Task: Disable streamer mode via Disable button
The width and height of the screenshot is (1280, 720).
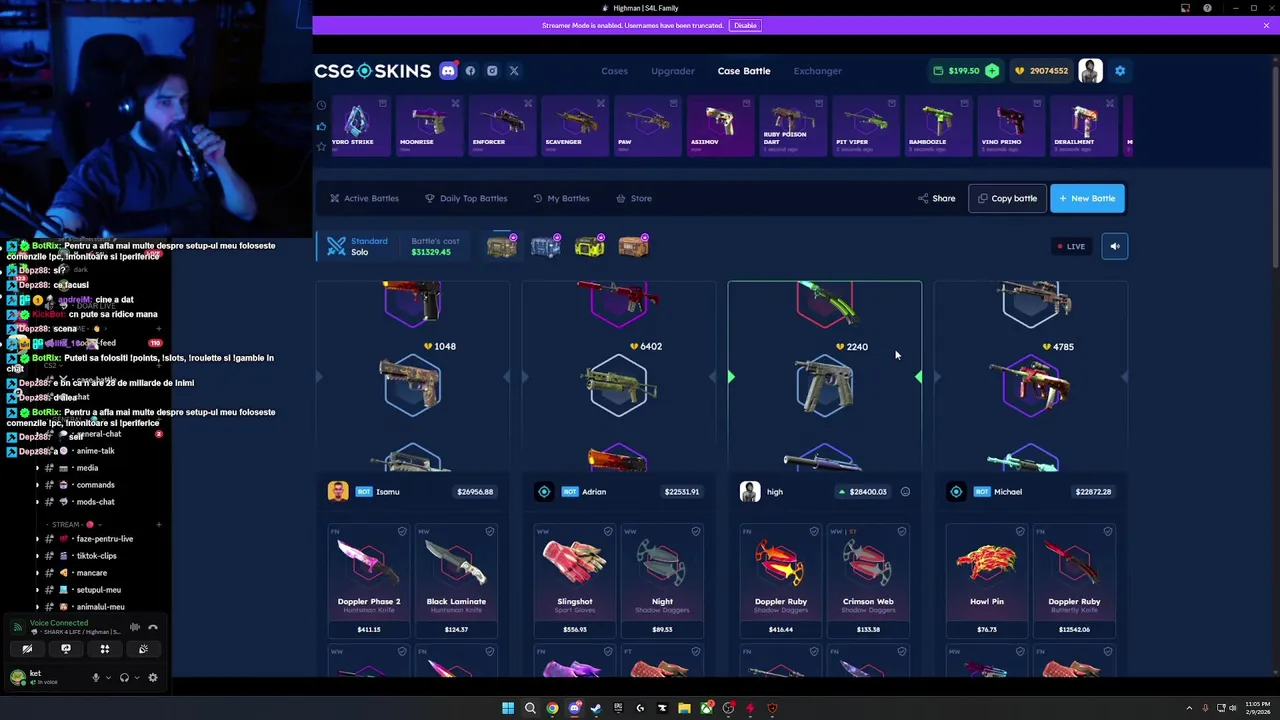Action: [x=745, y=25]
